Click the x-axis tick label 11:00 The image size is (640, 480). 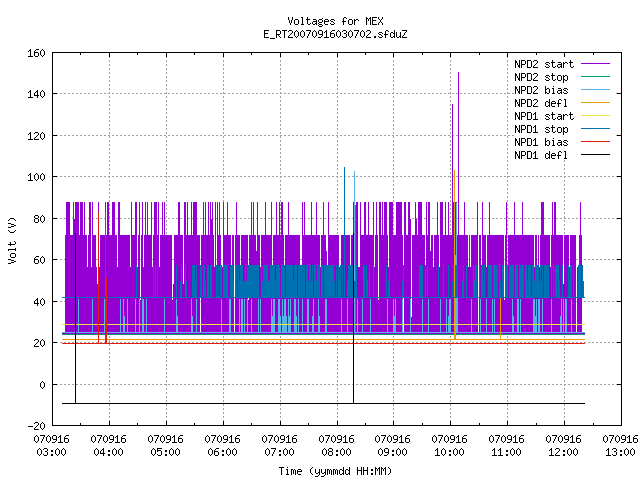coord(507,452)
